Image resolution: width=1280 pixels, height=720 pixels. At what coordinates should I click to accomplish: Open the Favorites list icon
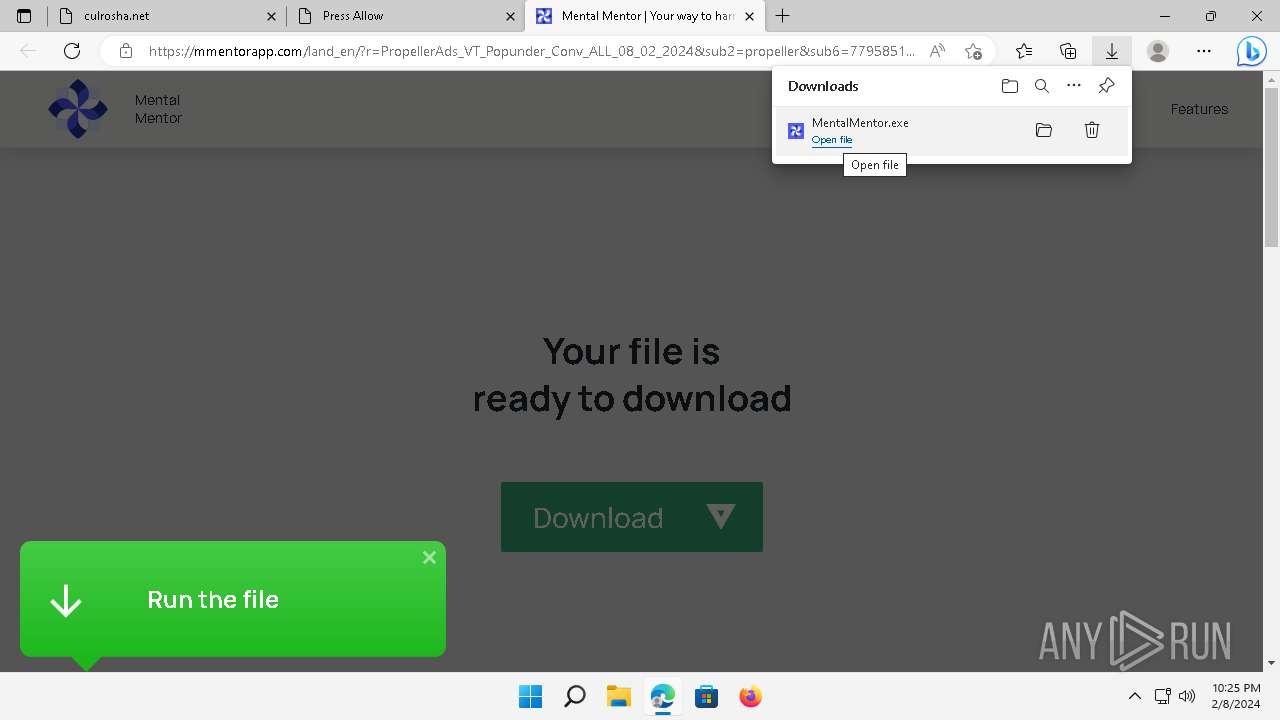point(1024,51)
